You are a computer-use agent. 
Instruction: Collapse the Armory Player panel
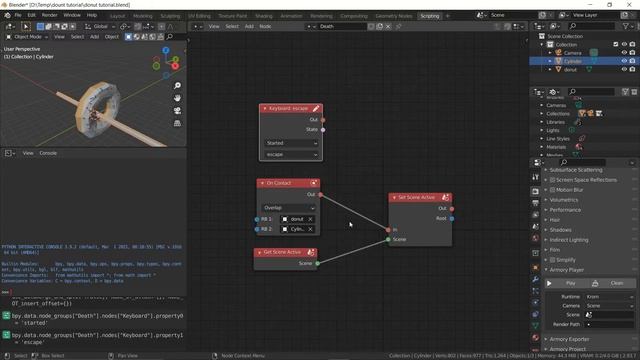(567, 270)
